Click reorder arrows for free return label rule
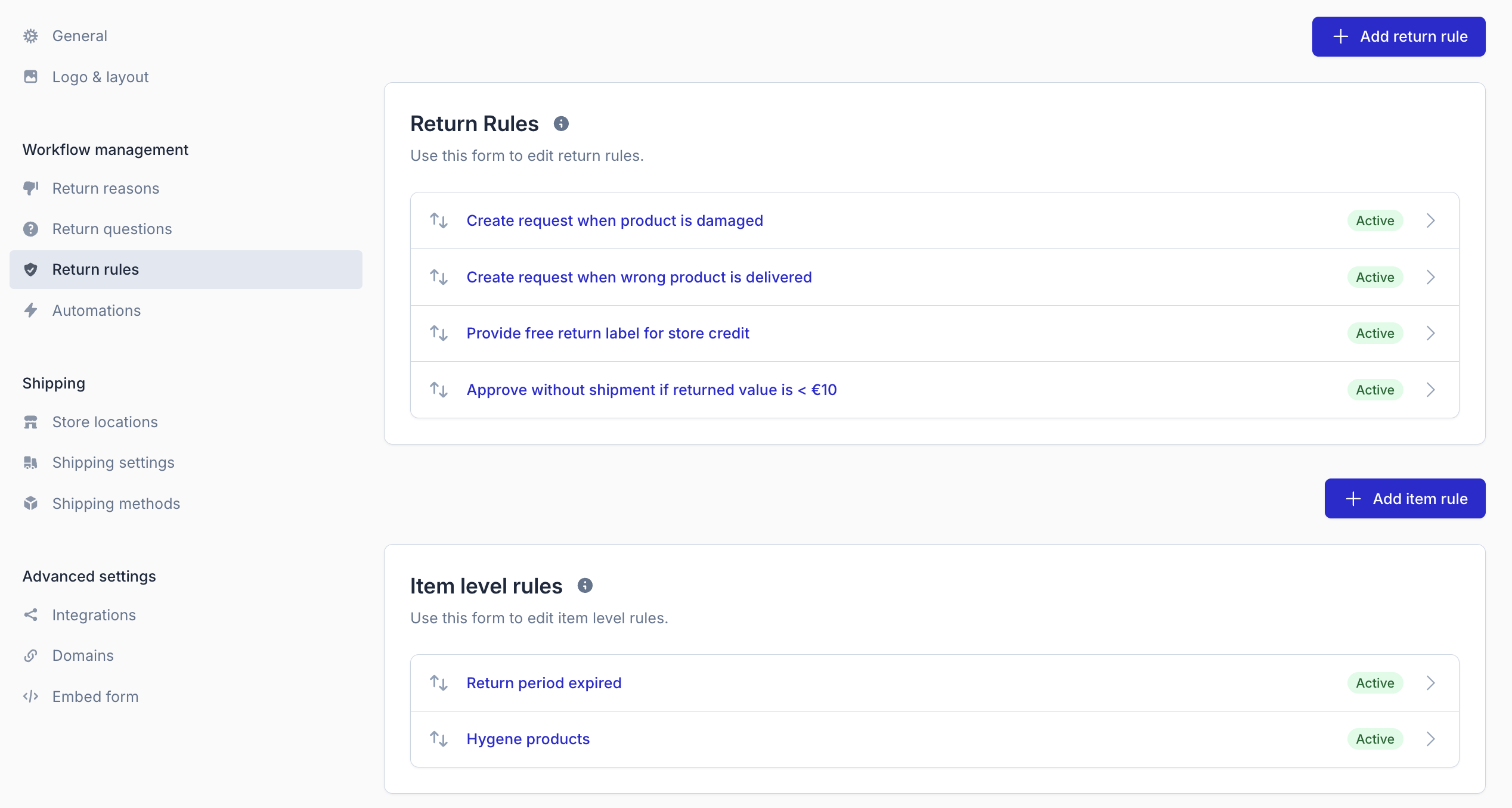The width and height of the screenshot is (1512, 808). [x=439, y=333]
